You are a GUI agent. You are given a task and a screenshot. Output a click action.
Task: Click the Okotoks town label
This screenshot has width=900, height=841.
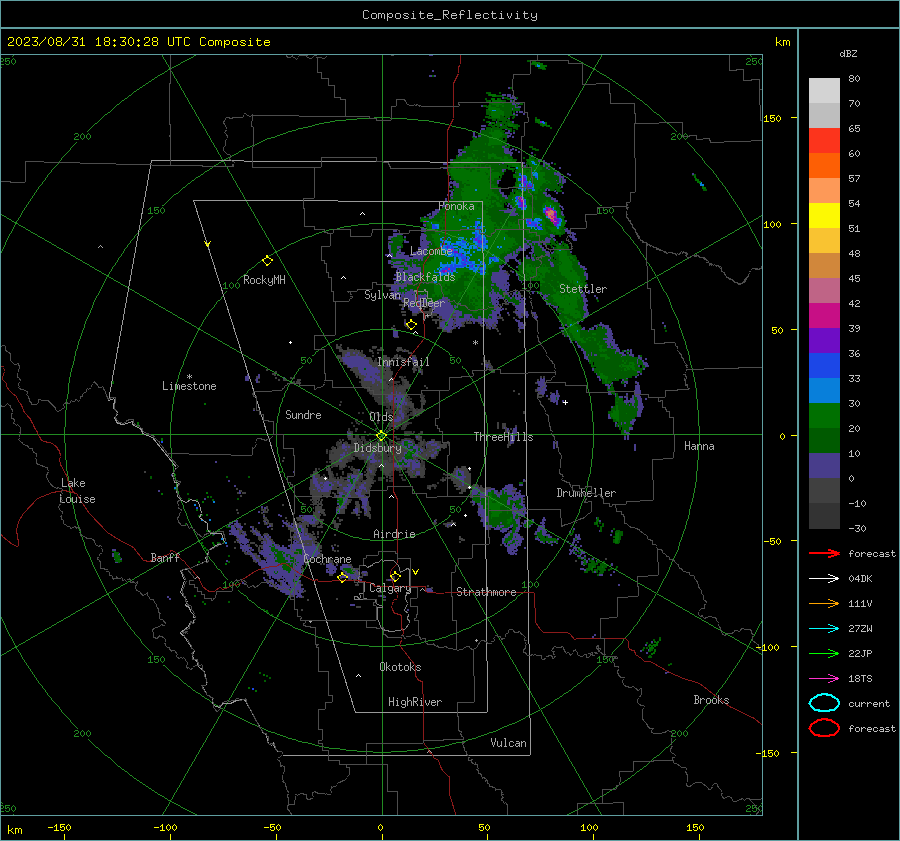pyautogui.click(x=400, y=667)
